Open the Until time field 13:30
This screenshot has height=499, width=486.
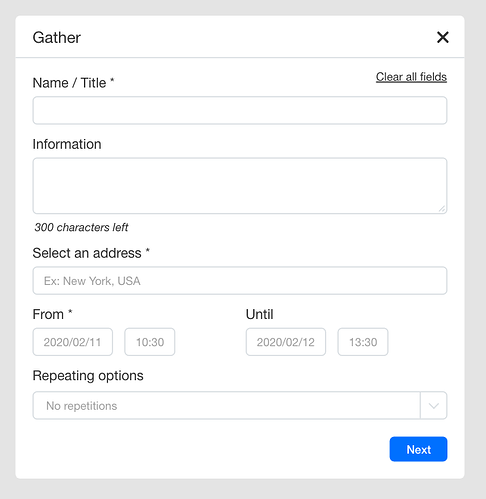363,342
